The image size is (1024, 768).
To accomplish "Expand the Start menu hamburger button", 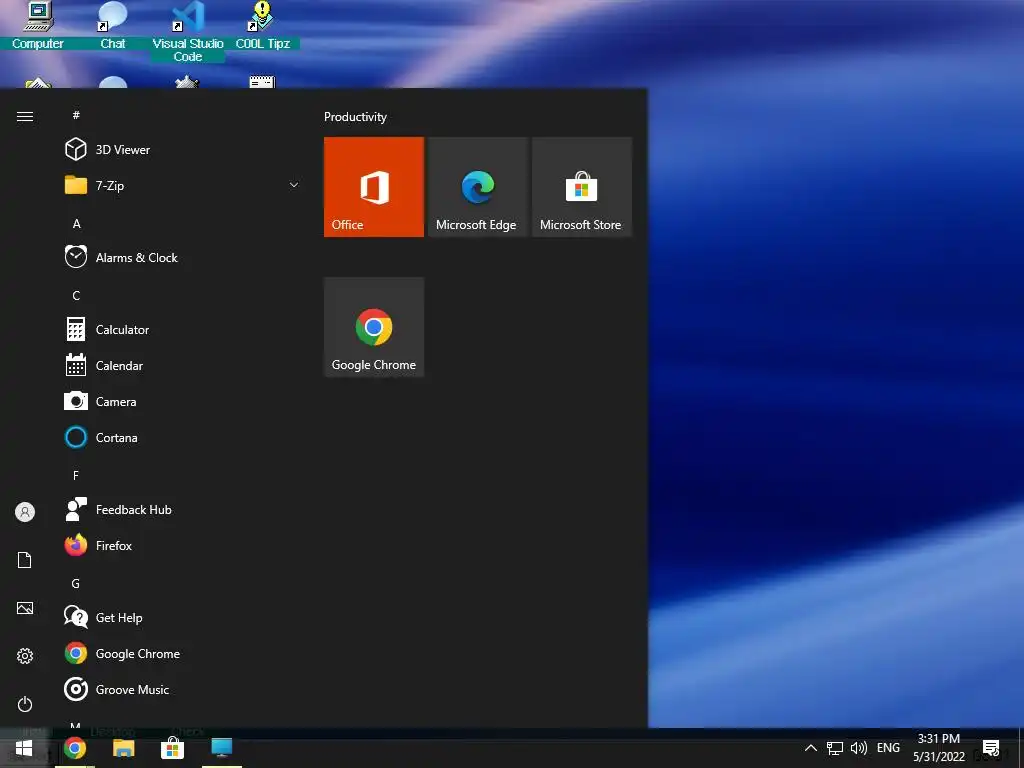I will (25, 116).
